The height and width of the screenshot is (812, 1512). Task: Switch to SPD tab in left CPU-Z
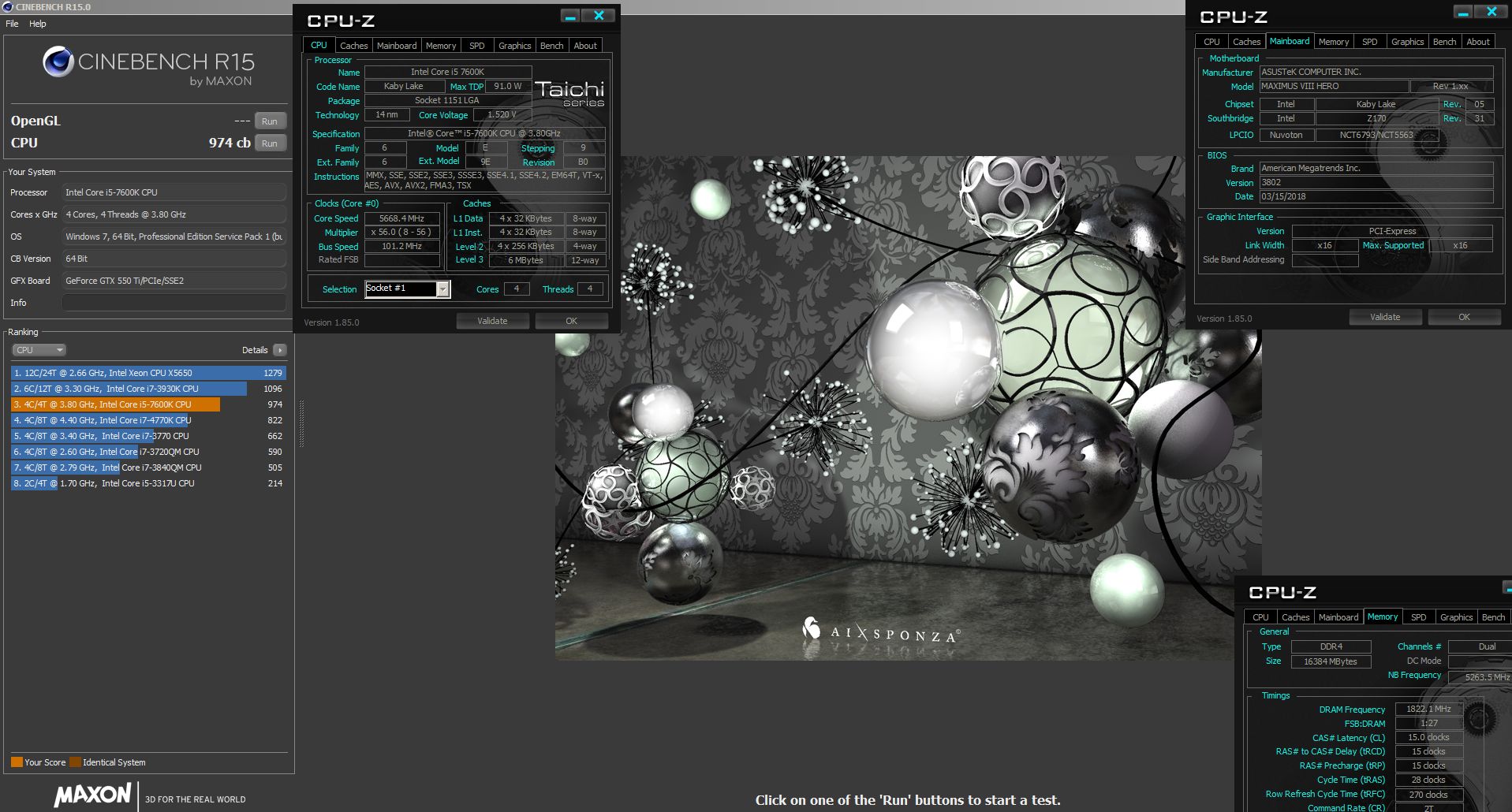click(x=477, y=46)
